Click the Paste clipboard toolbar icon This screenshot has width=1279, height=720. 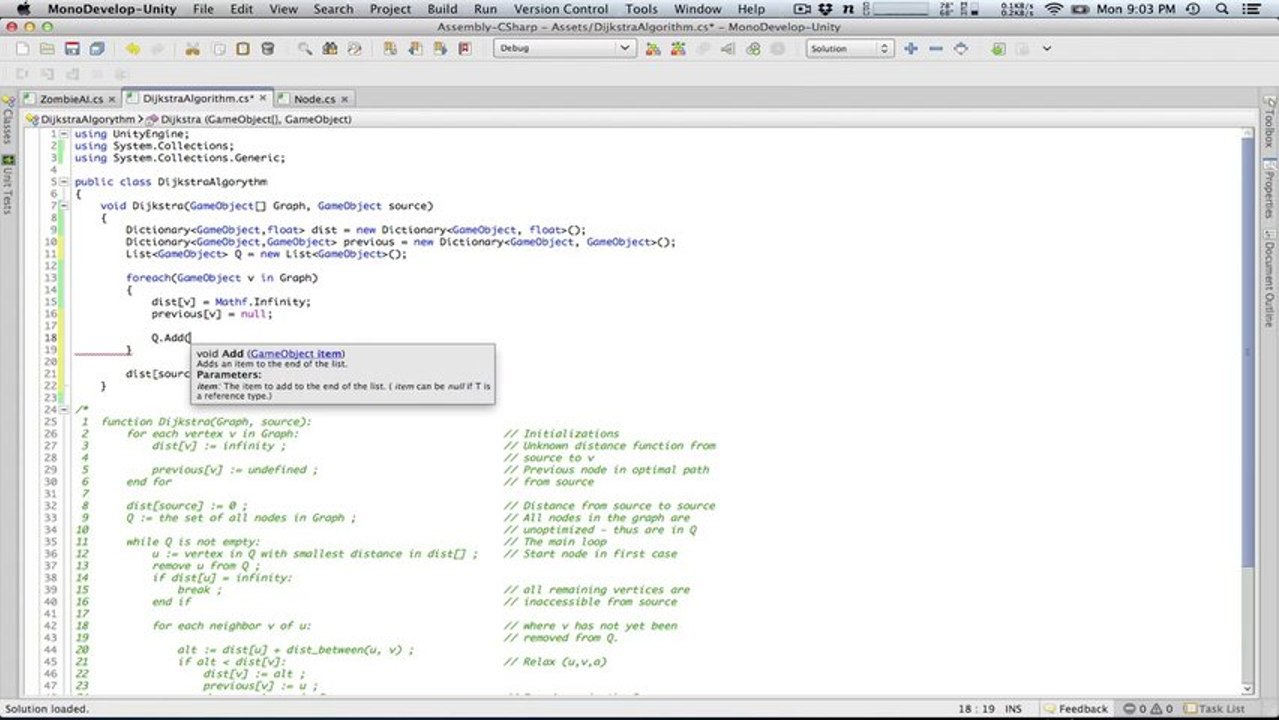coord(242,48)
